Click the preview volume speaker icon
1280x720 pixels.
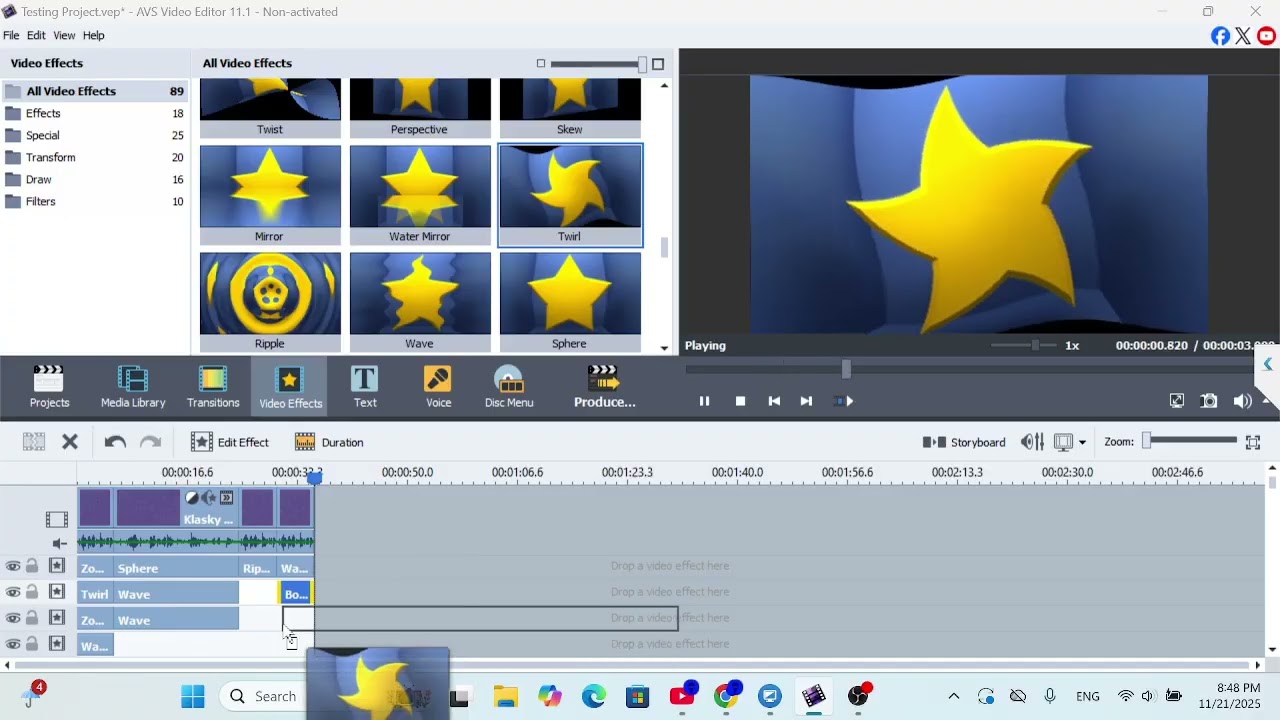click(x=1242, y=401)
